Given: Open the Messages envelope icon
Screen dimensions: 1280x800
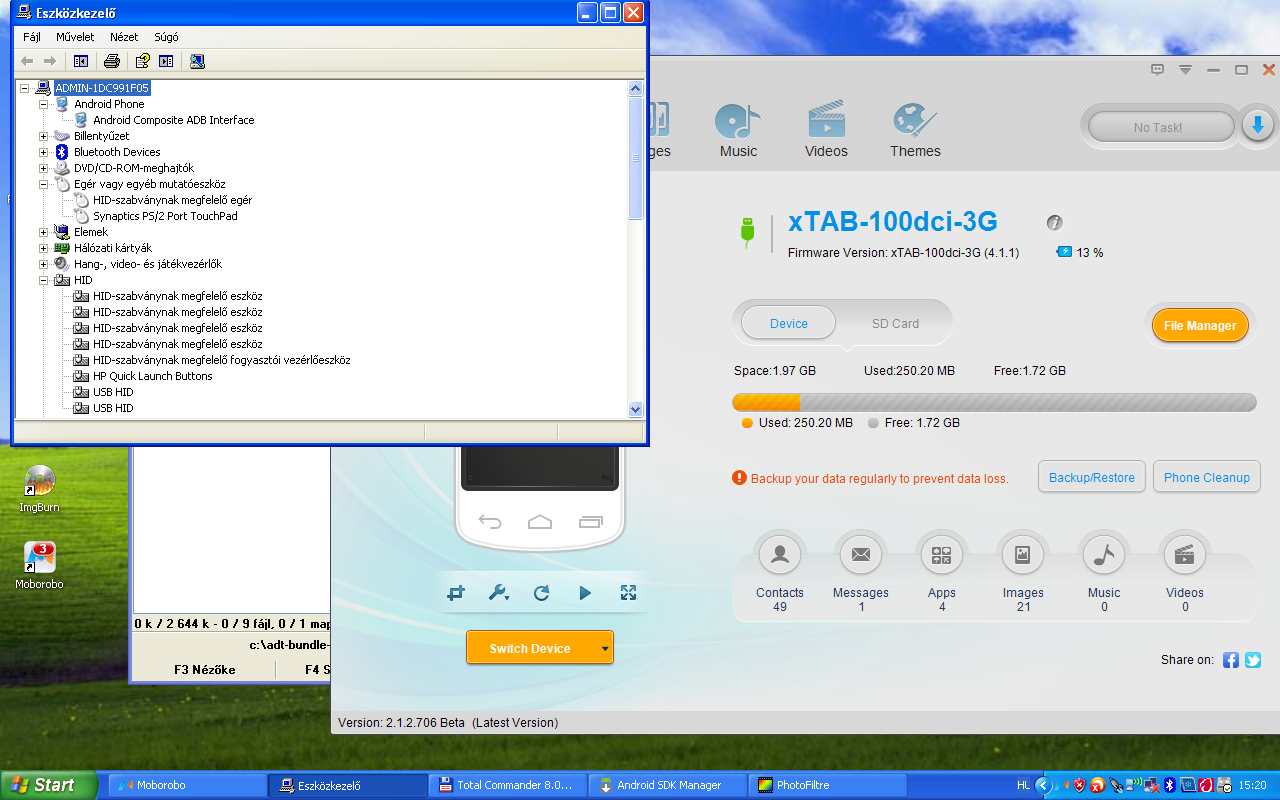Looking at the screenshot, I should tap(860, 555).
